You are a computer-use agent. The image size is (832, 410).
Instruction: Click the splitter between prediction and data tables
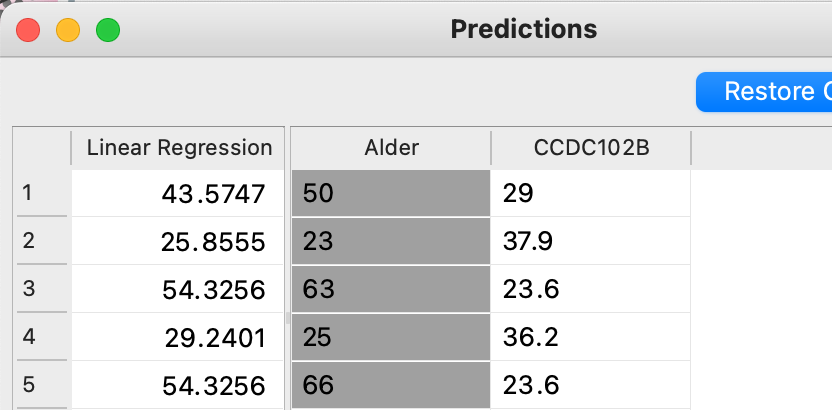(x=288, y=318)
